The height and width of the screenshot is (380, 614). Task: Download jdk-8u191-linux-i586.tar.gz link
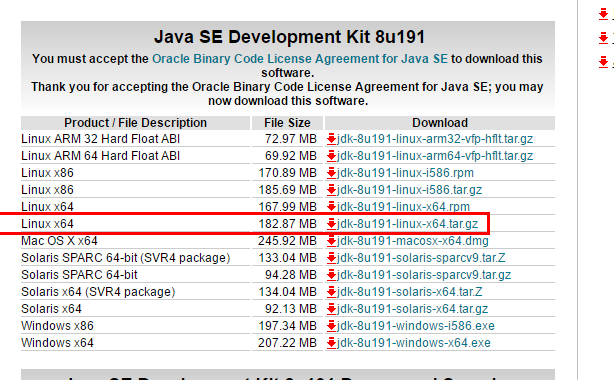pyautogui.click(x=409, y=190)
